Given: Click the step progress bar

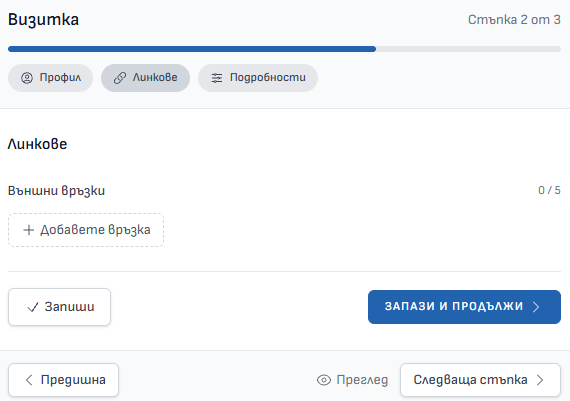Looking at the screenshot, I should pyautogui.click(x=284, y=49).
